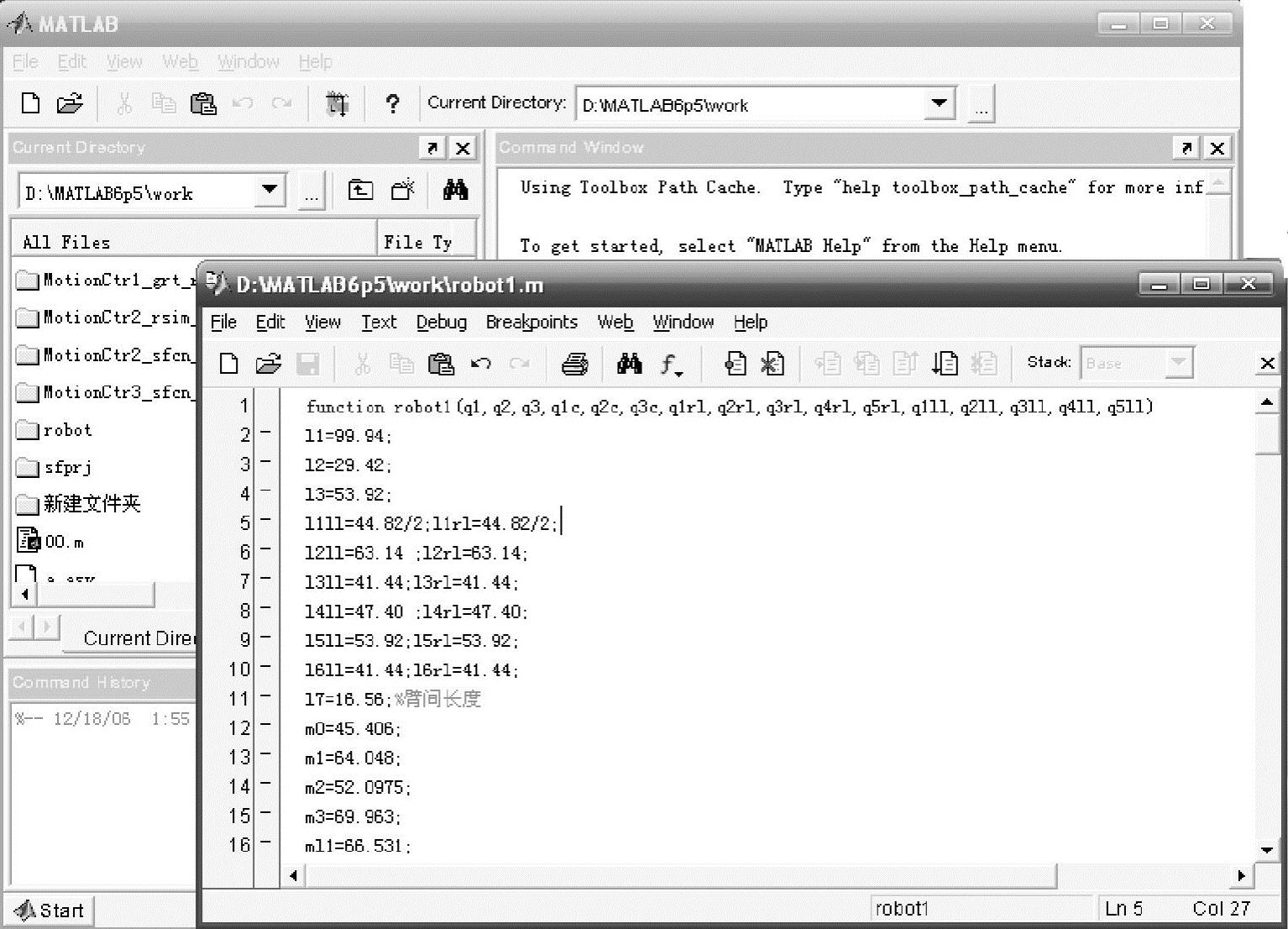The width and height of the screenshot is (1288, 929).
Task: Undock Command Window arrow icon
Action: pyautogui.click(x=1186, y=148)
